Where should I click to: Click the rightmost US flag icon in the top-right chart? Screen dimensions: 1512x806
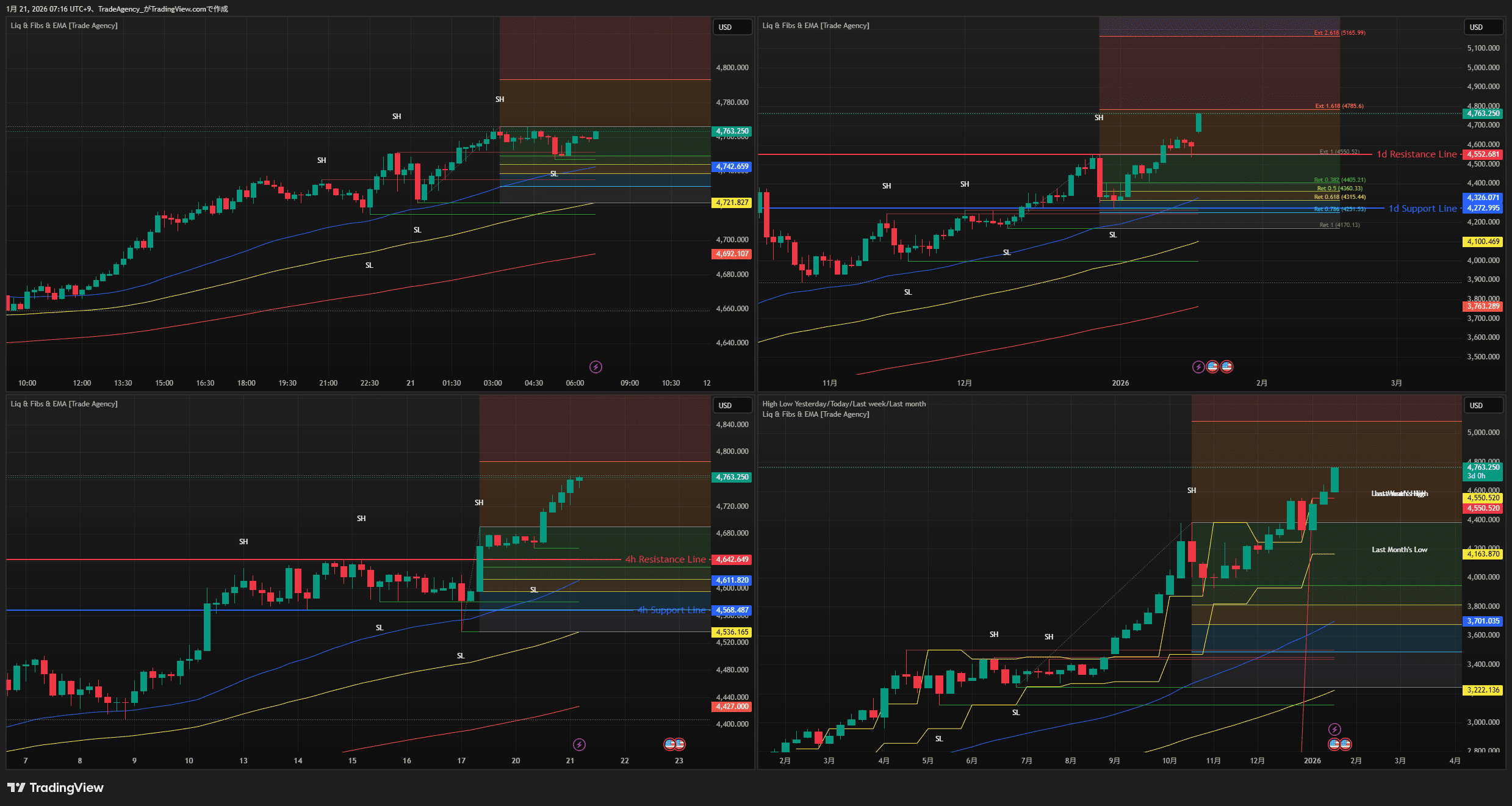click(x=1226, y=367)
